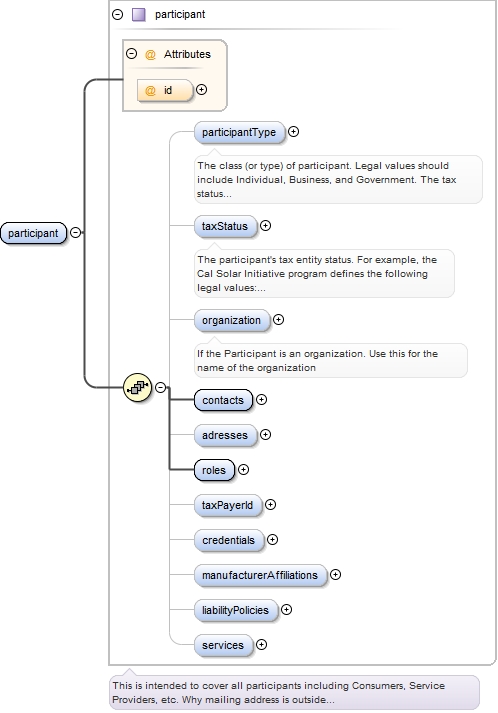Select the credentials element node
498x713 pixels.
pyautogui.click(x=229, y=540)
